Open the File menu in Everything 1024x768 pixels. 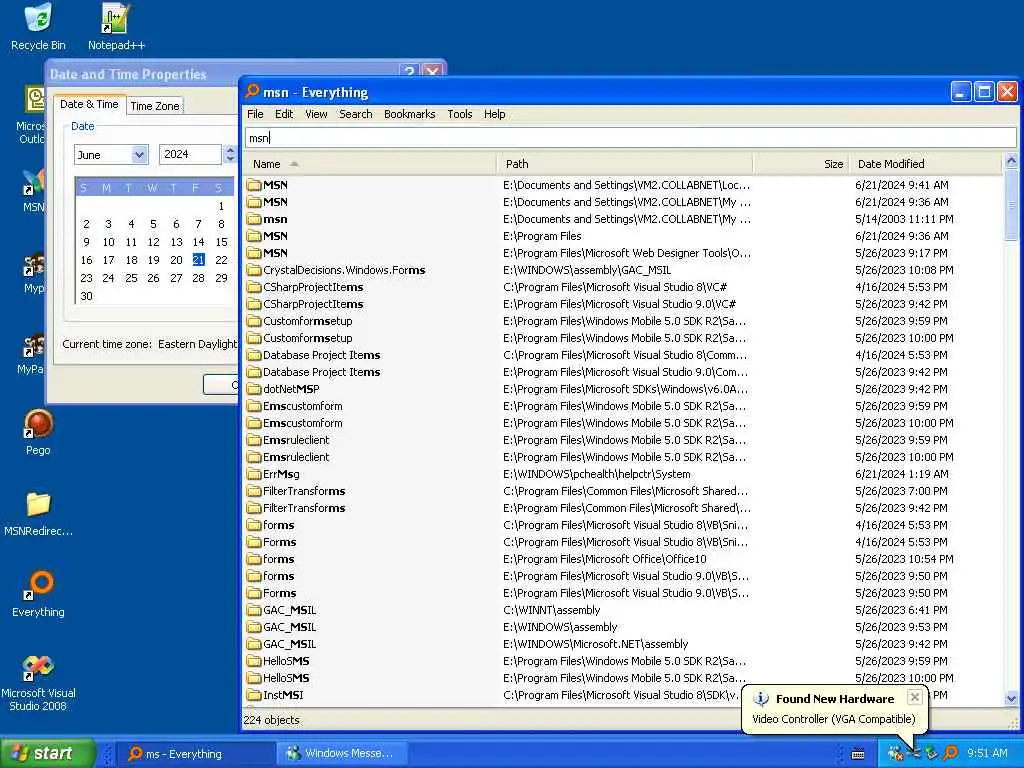click(255, 114)
